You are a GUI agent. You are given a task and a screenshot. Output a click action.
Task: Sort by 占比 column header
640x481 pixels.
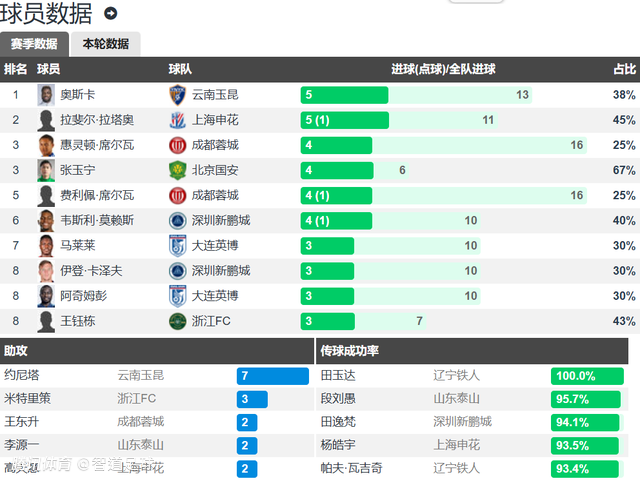[623, 69]
